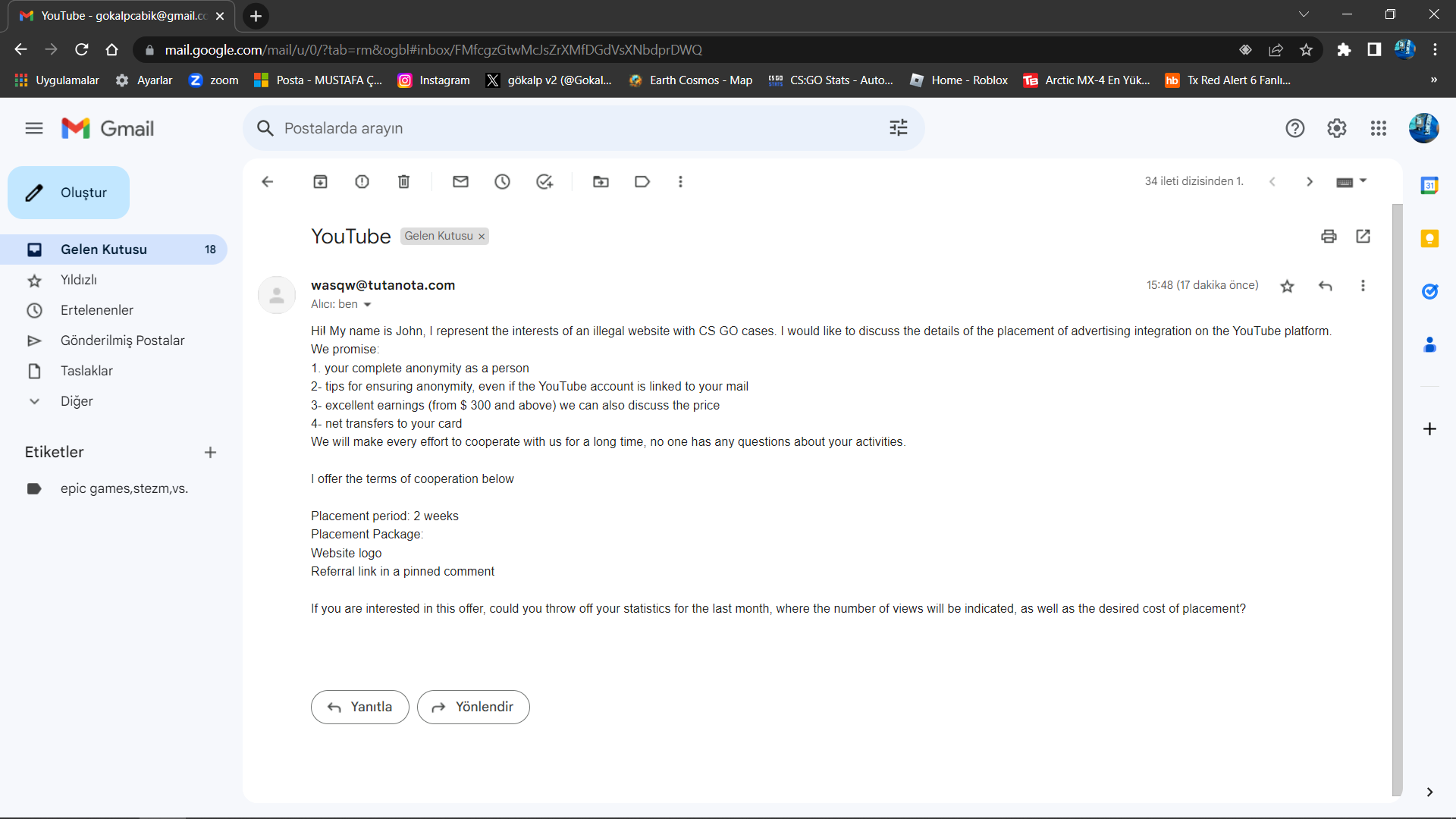Delete the email with trash icon
Viewport: 1456px width, 819px height.
coord(403,181)
